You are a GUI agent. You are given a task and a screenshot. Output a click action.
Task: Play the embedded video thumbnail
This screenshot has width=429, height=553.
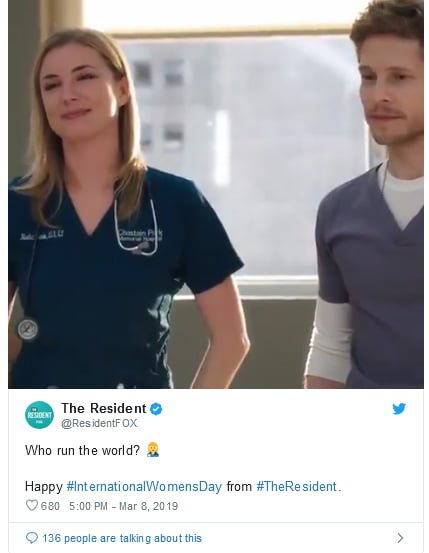tap(216, 194)
